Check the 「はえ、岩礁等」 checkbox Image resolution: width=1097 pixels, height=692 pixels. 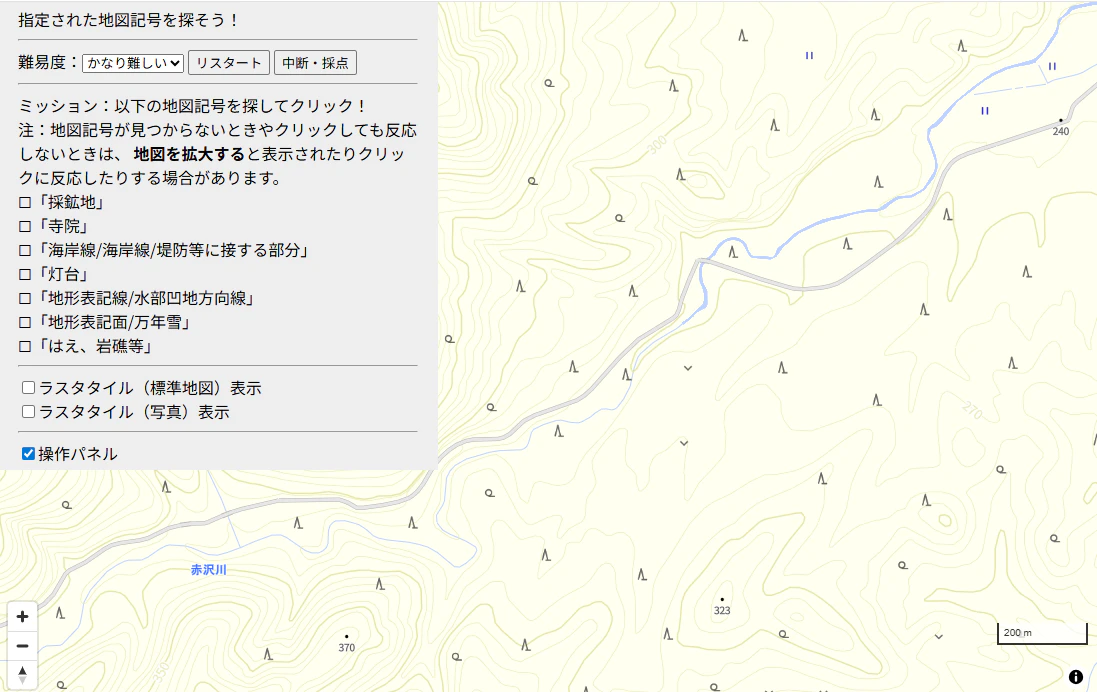click(25, 346)
